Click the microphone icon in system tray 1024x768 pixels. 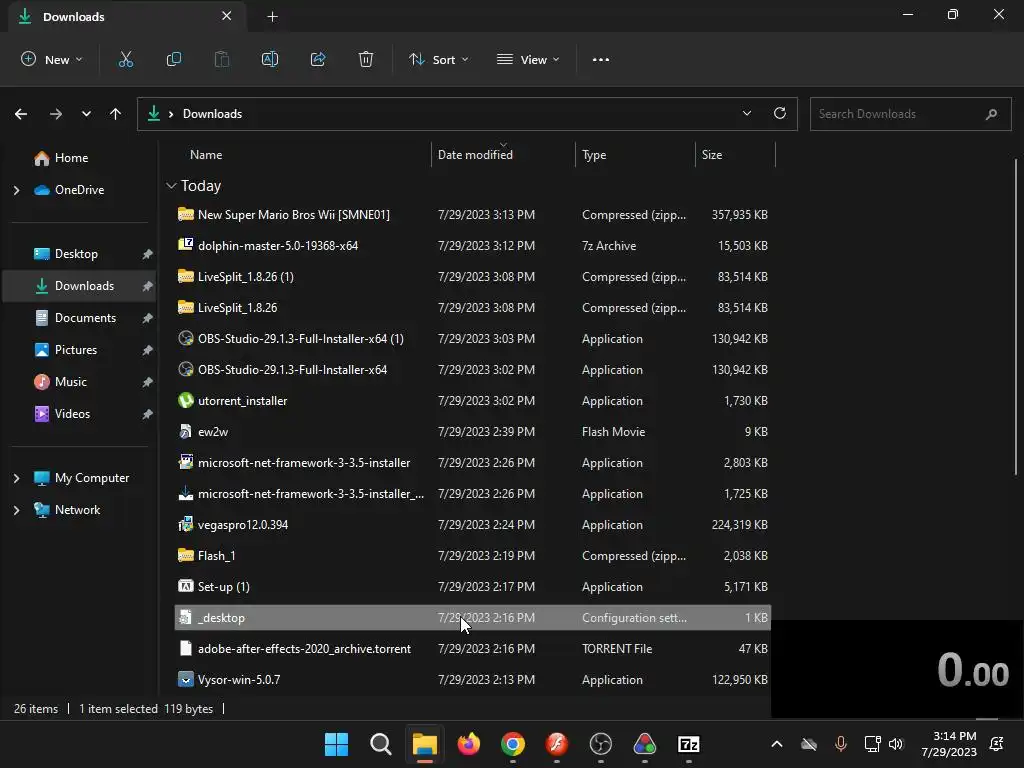(840, 744)
